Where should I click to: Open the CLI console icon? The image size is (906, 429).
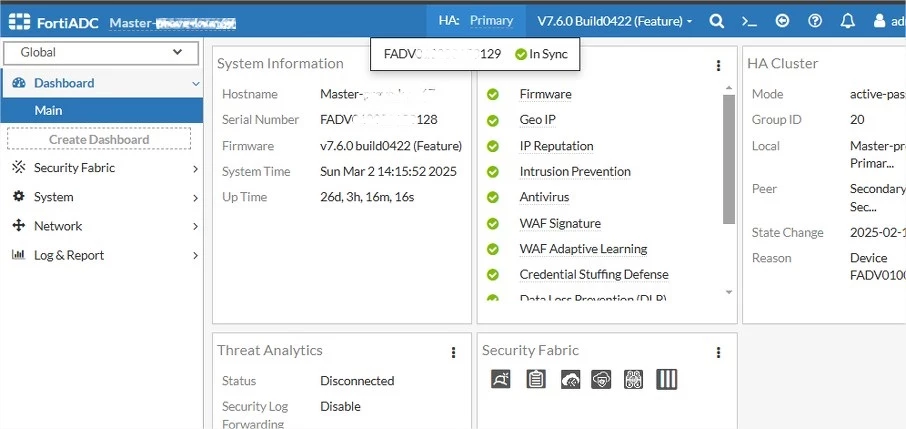tap(749, 21)
